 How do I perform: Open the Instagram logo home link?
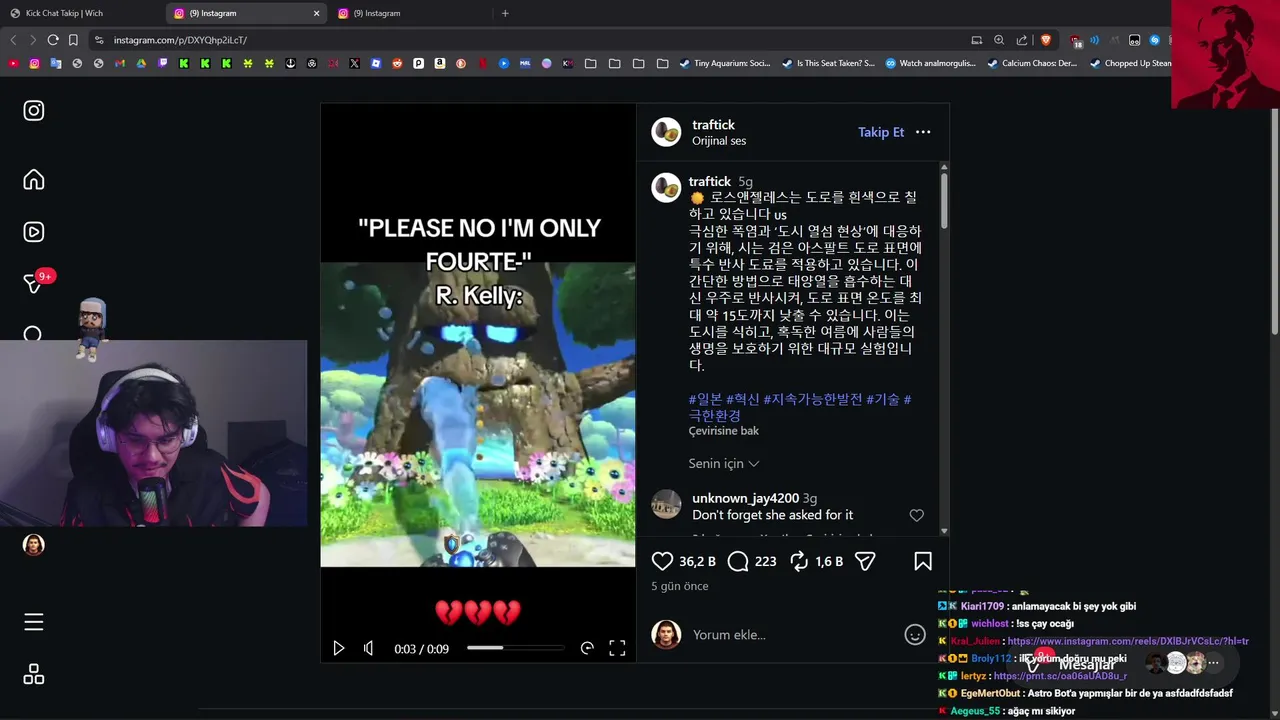click(x=34, y=111)
